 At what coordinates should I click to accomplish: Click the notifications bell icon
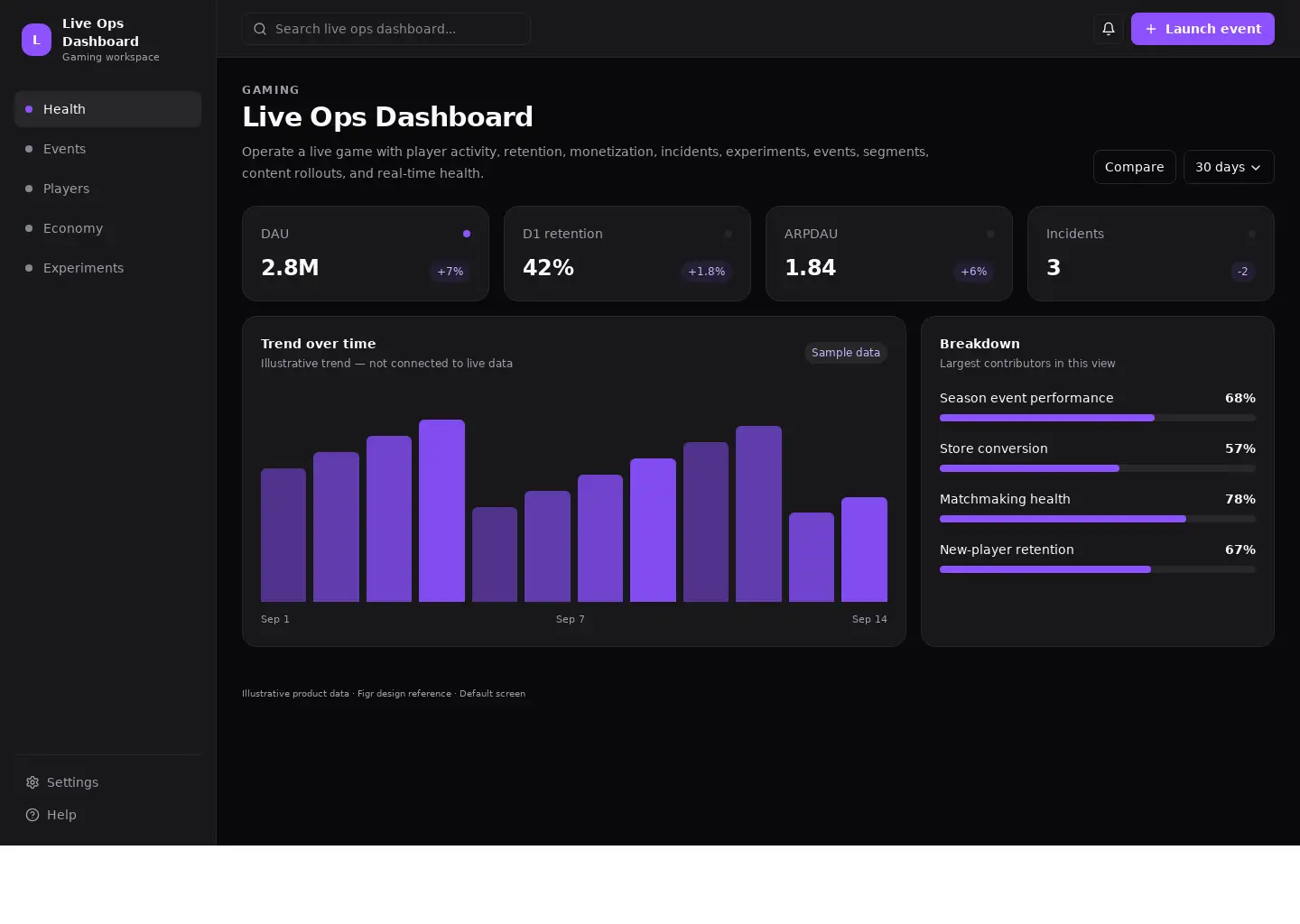coord(1109,29)
